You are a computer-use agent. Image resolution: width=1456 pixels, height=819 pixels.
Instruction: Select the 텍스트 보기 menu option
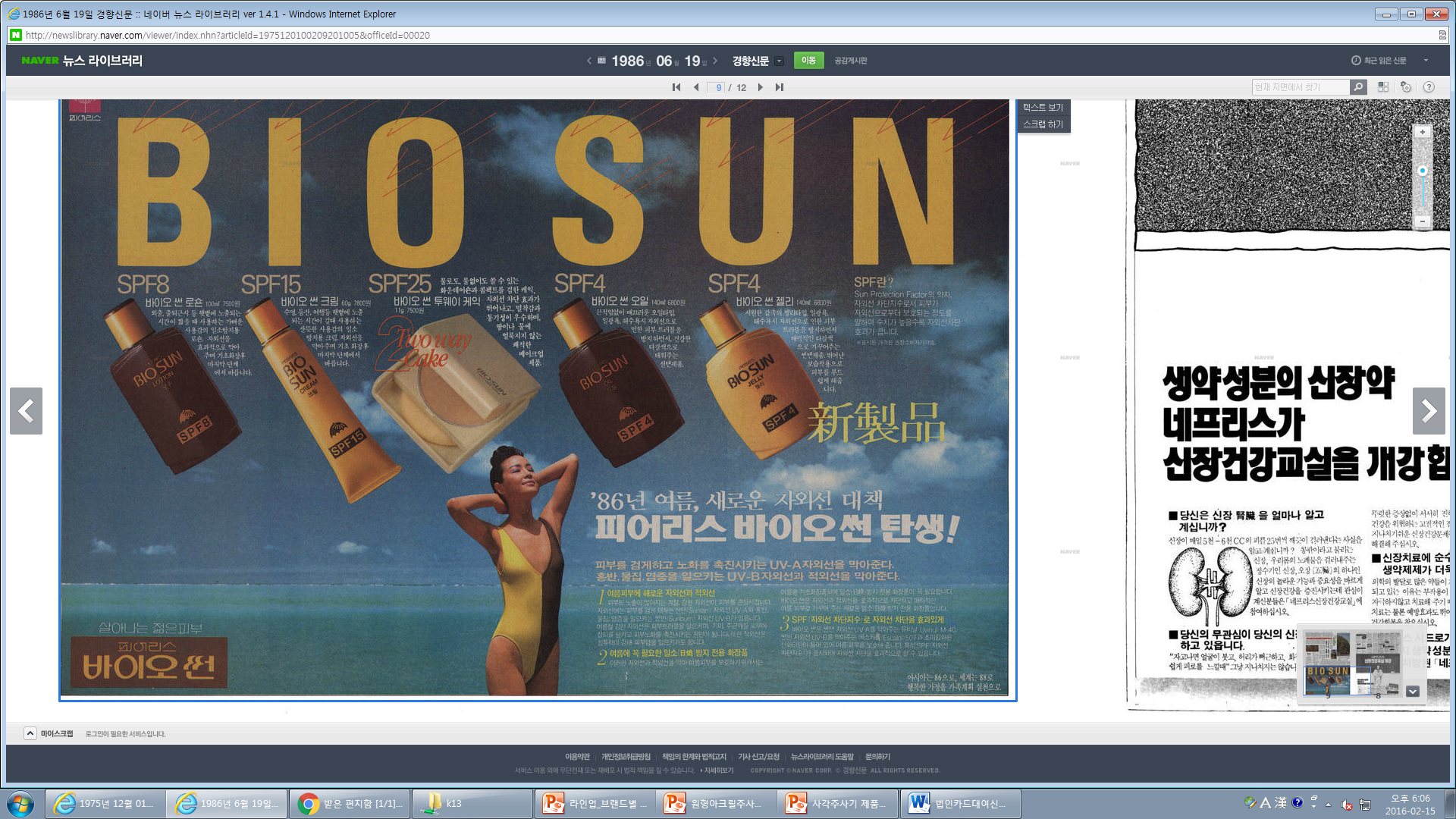1043,108
